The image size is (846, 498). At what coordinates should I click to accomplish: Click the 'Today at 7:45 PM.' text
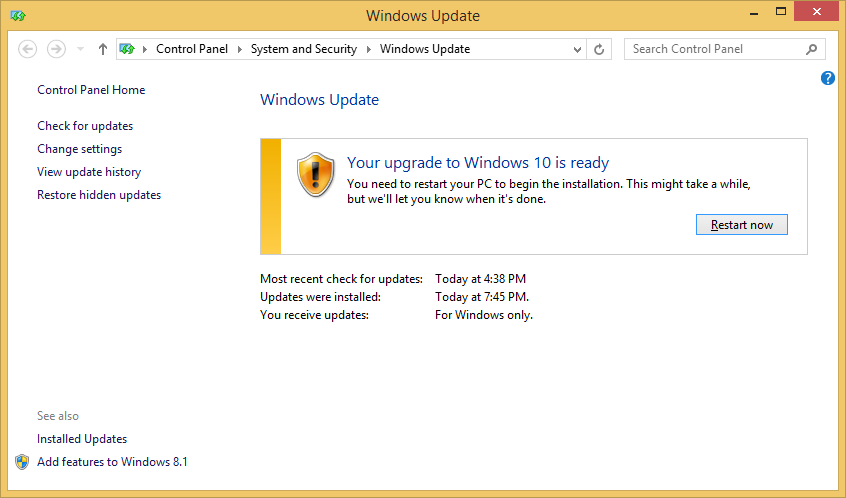coord(482,297)
